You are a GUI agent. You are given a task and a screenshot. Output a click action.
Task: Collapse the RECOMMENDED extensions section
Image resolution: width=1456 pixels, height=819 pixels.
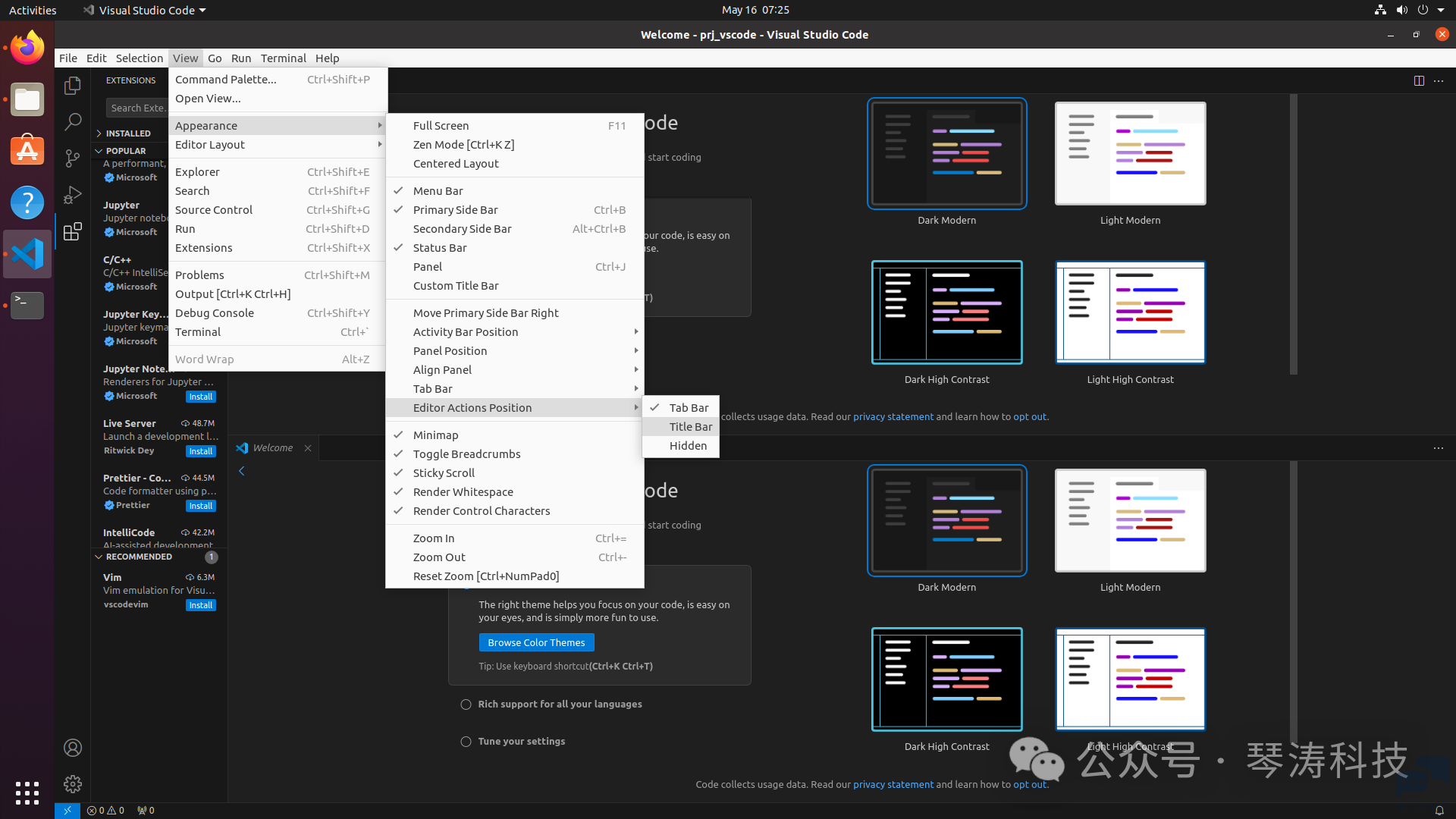pyautogui.click(x=158, y=557)
